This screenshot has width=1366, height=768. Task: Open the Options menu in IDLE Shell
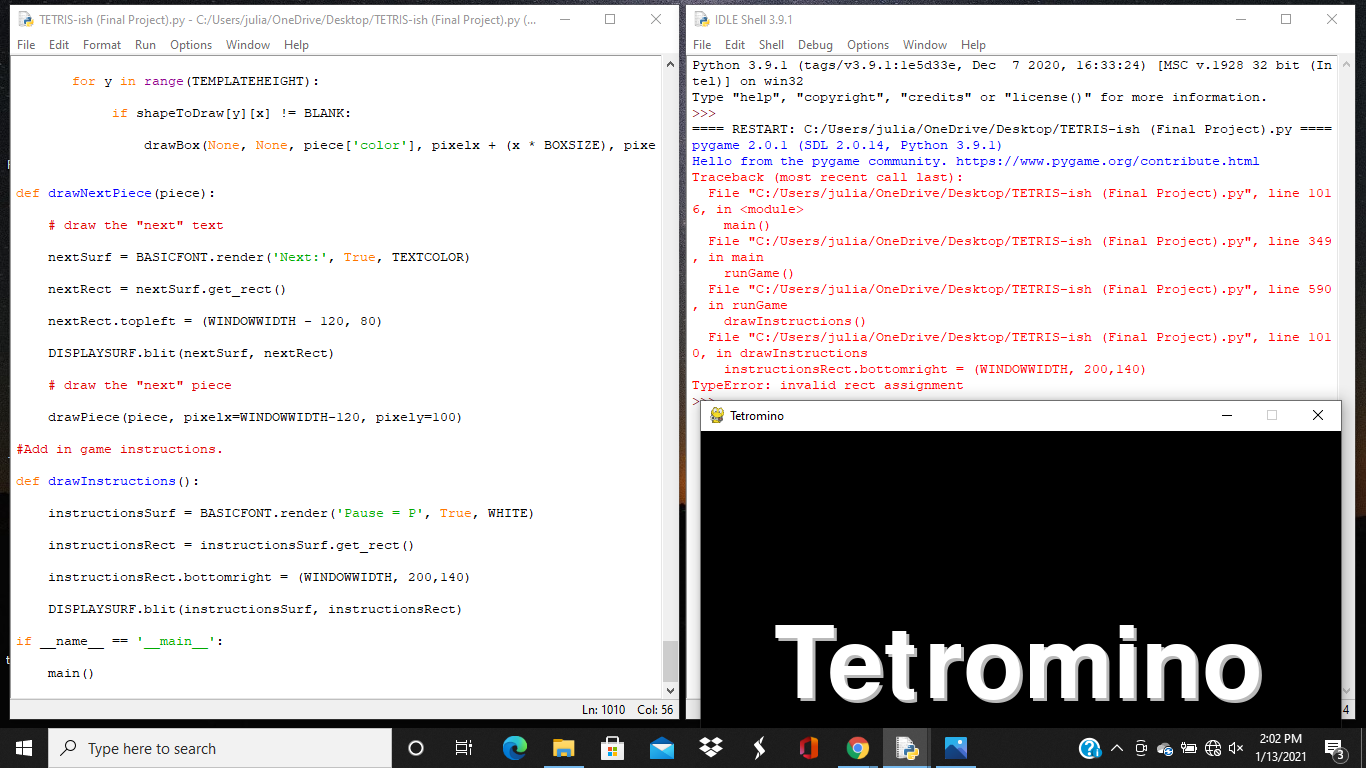coord(868,44)
